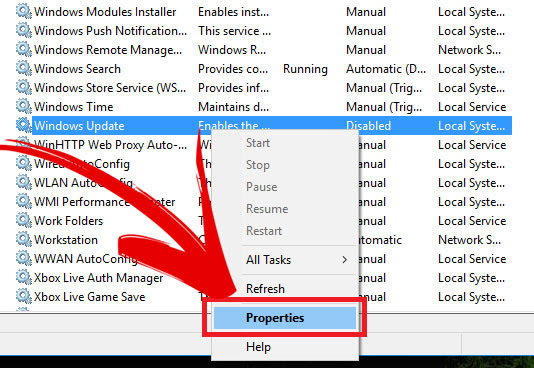This screenshot has width=534, height=368.
Task: Click gear icon beside Windows Push Notification
Action: point(23,31)
